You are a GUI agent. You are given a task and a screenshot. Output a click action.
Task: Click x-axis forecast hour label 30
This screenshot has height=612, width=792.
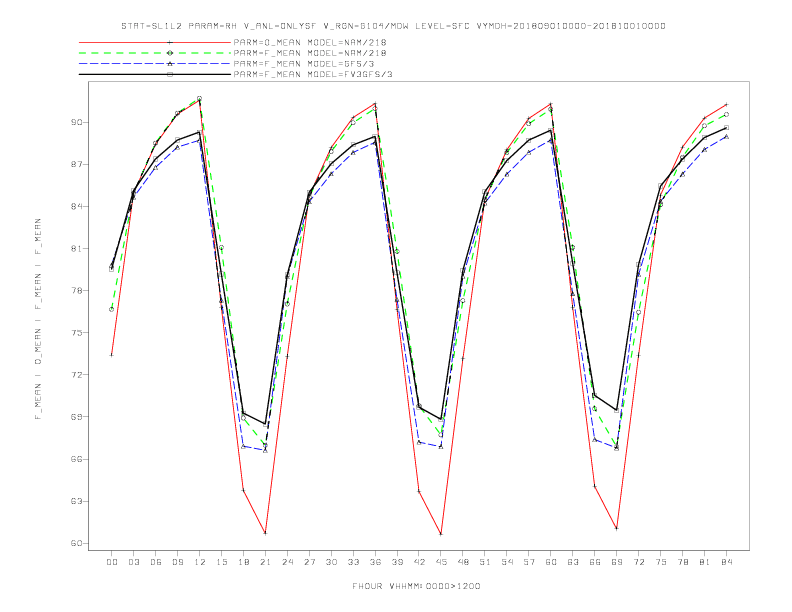coord(331,562)
